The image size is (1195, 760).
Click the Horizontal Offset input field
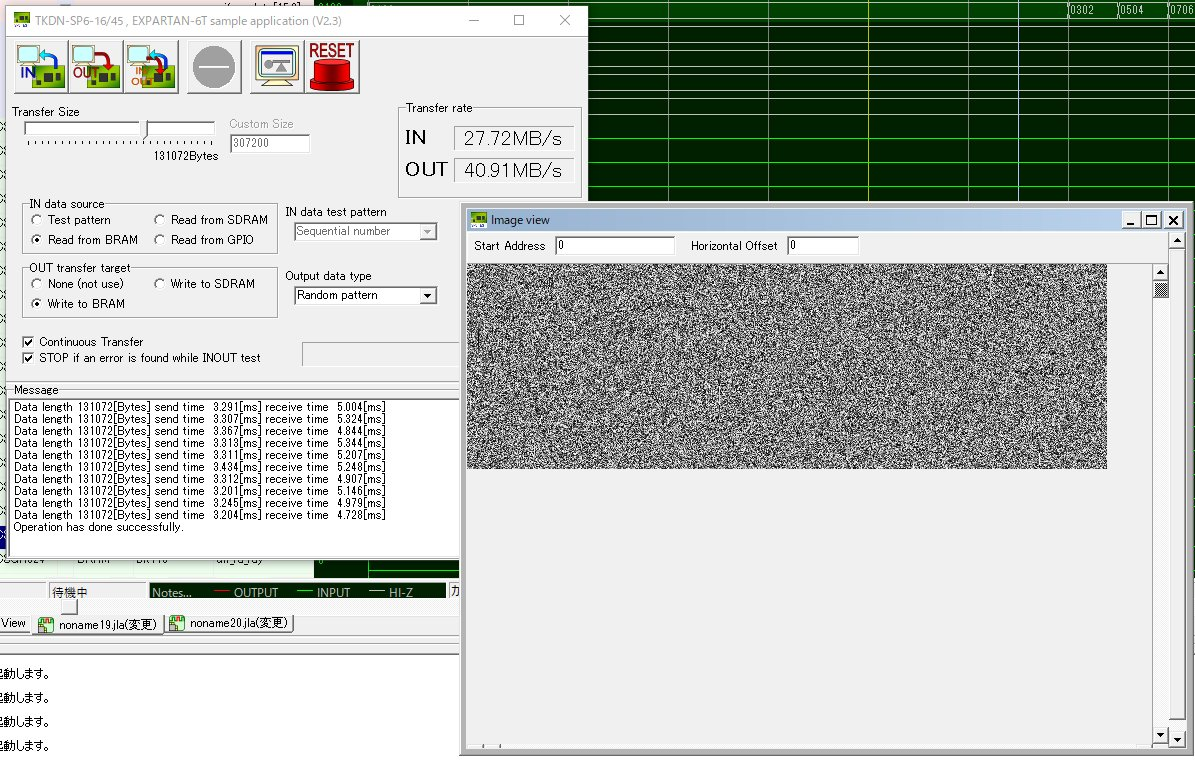click(x=822, y=246)
